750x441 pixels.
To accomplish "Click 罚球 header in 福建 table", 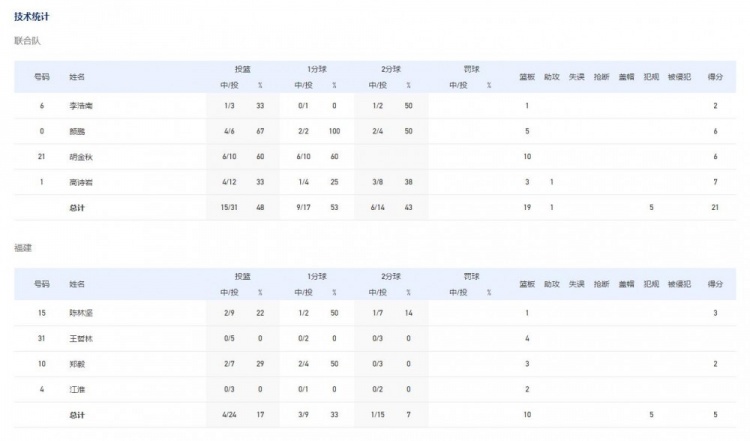I will pos(471,276).
